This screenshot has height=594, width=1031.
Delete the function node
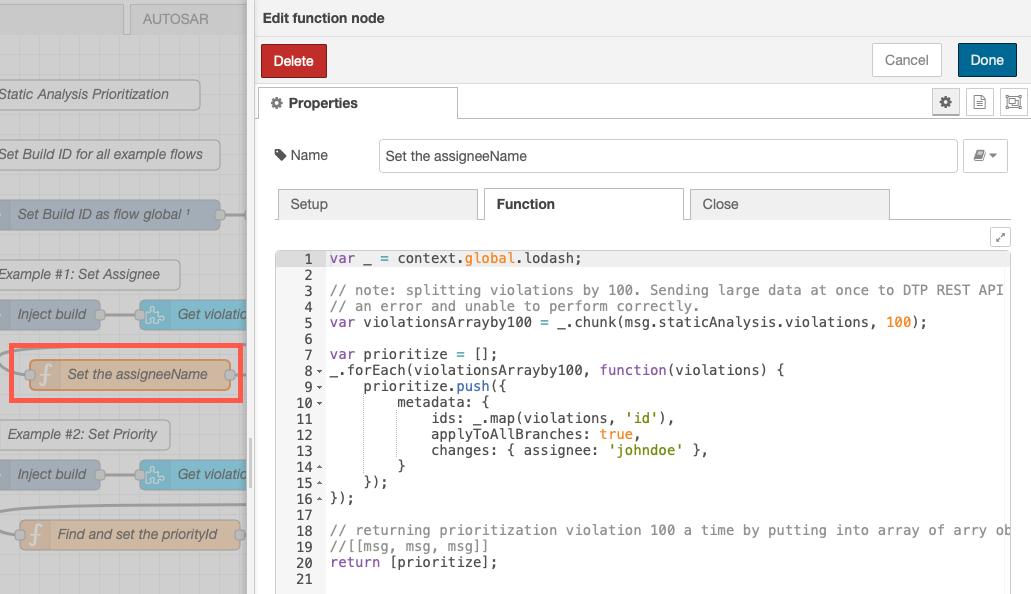294,61
